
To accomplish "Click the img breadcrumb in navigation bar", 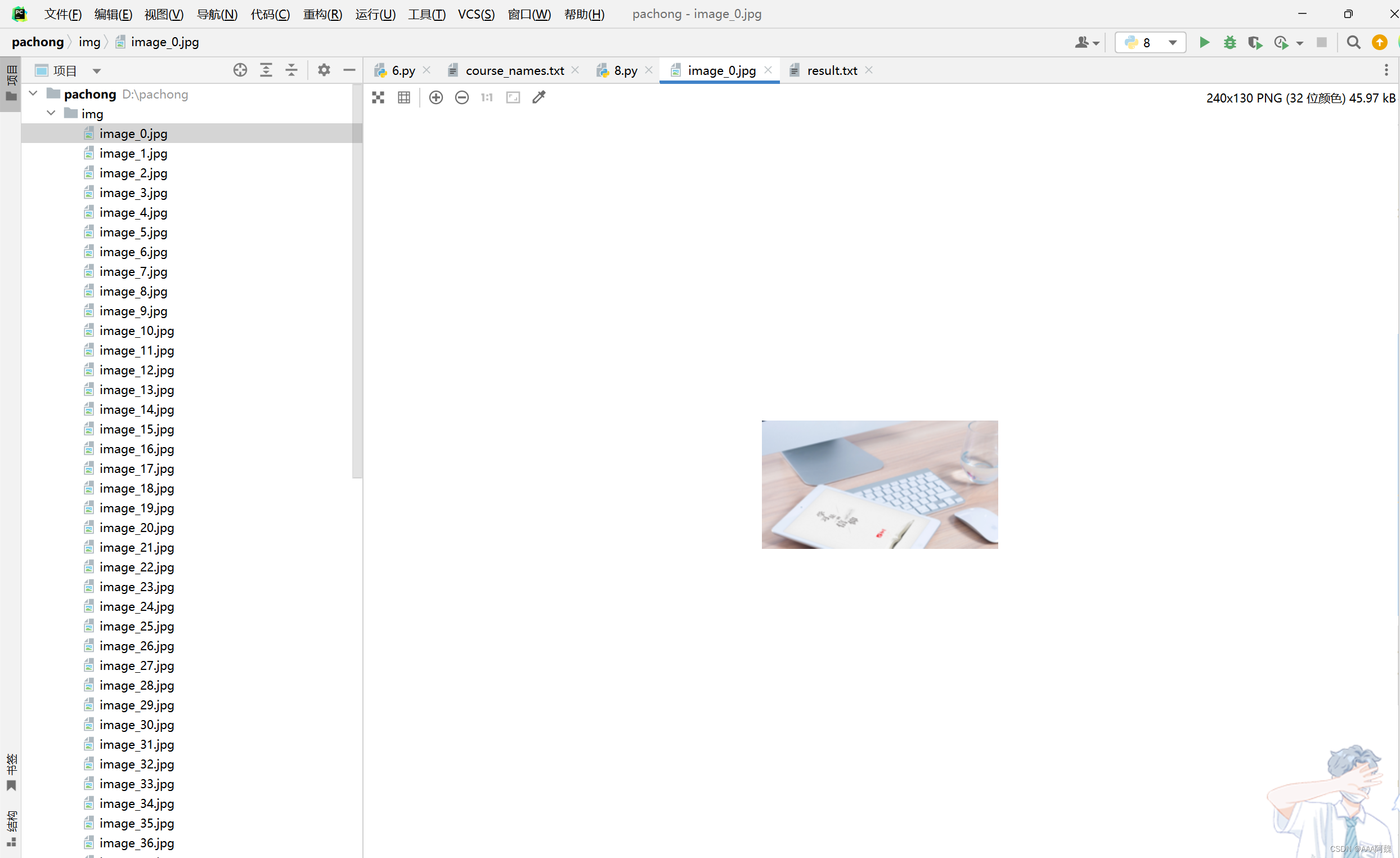I will pos(89,42).
